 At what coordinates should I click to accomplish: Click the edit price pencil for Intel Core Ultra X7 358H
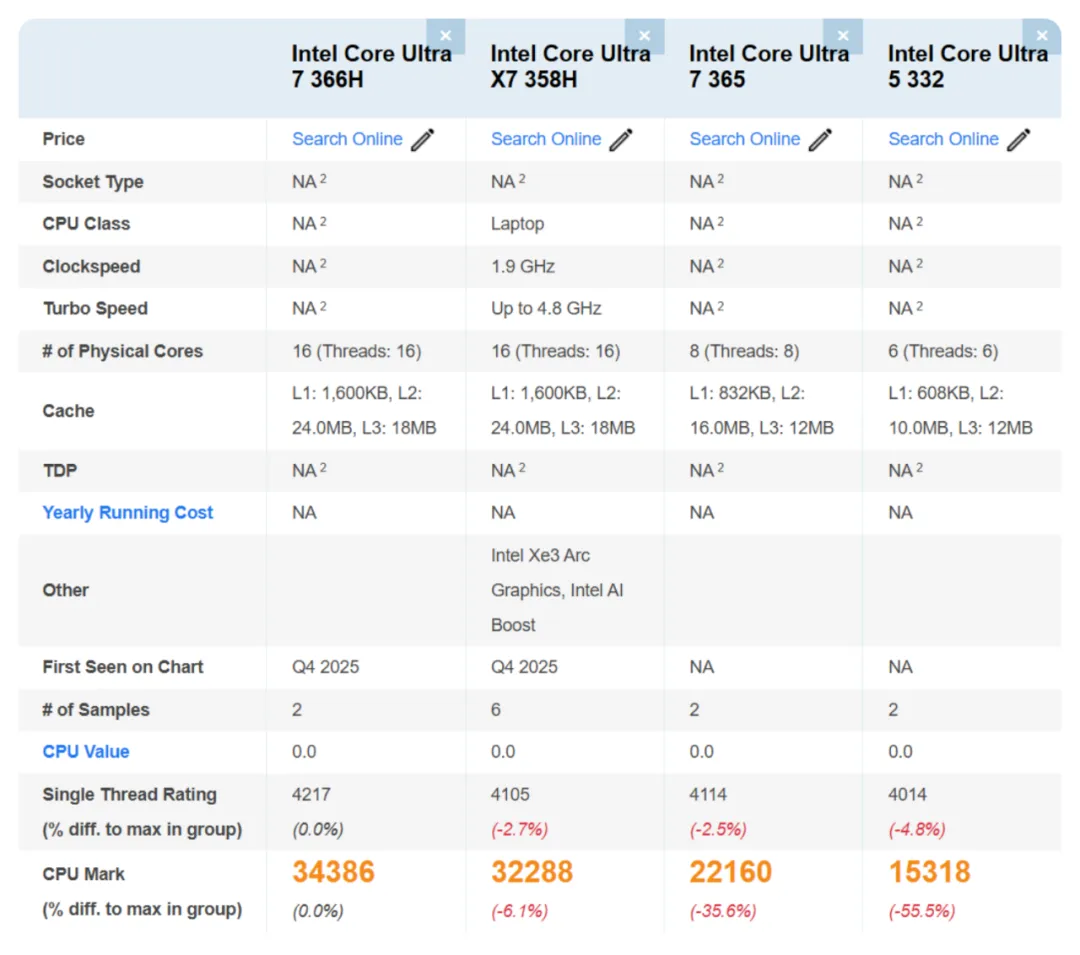[x=621, y=139]
